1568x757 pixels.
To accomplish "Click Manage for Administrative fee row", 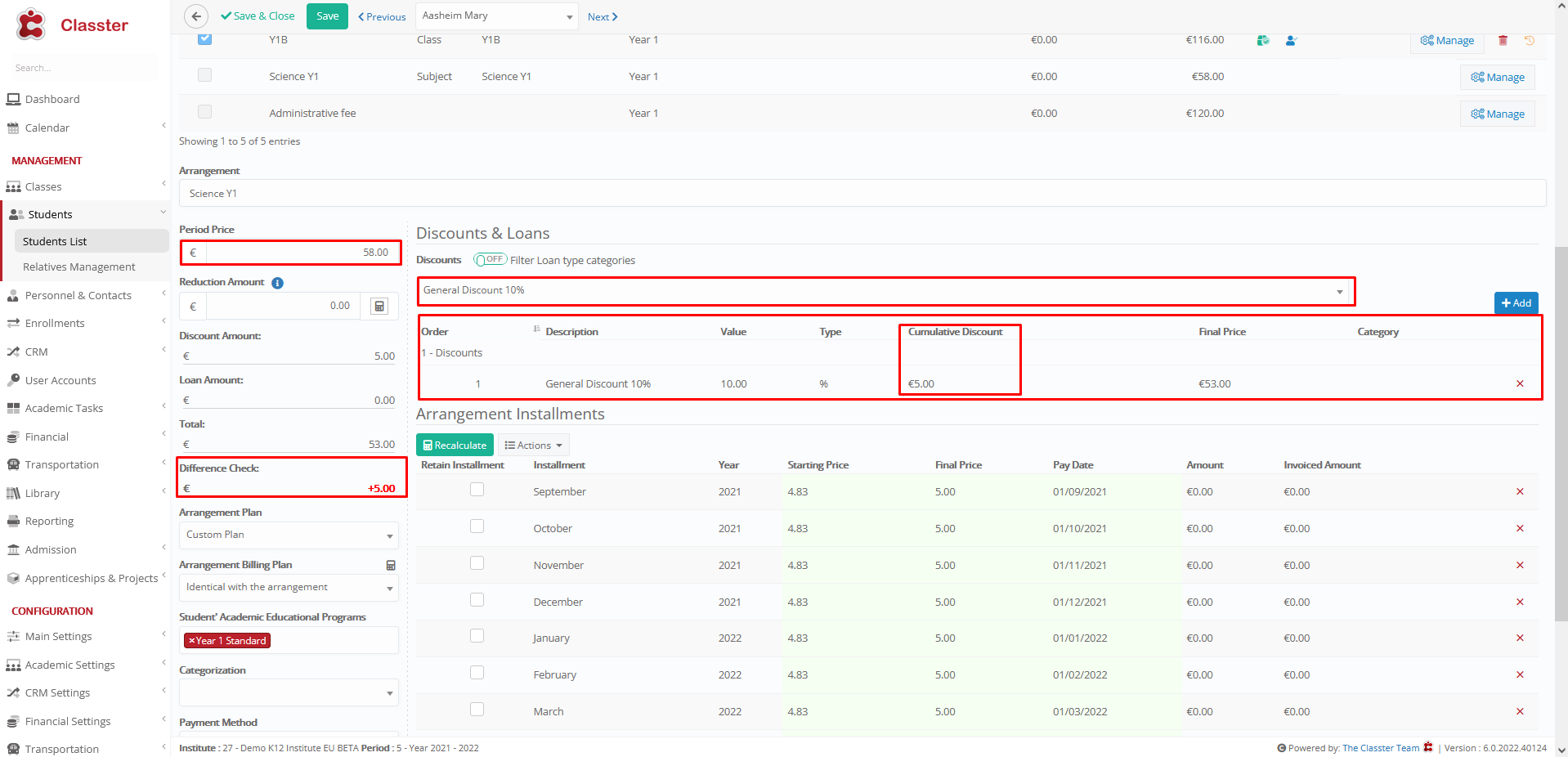I will 1498,114.
